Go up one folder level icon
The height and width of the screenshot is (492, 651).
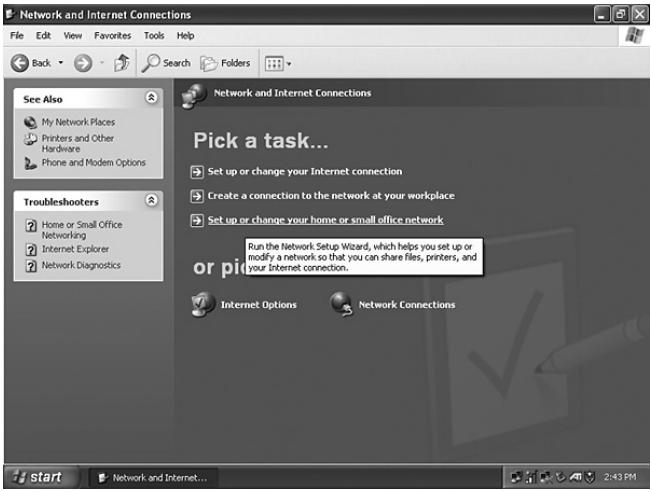tap(122, 63)
